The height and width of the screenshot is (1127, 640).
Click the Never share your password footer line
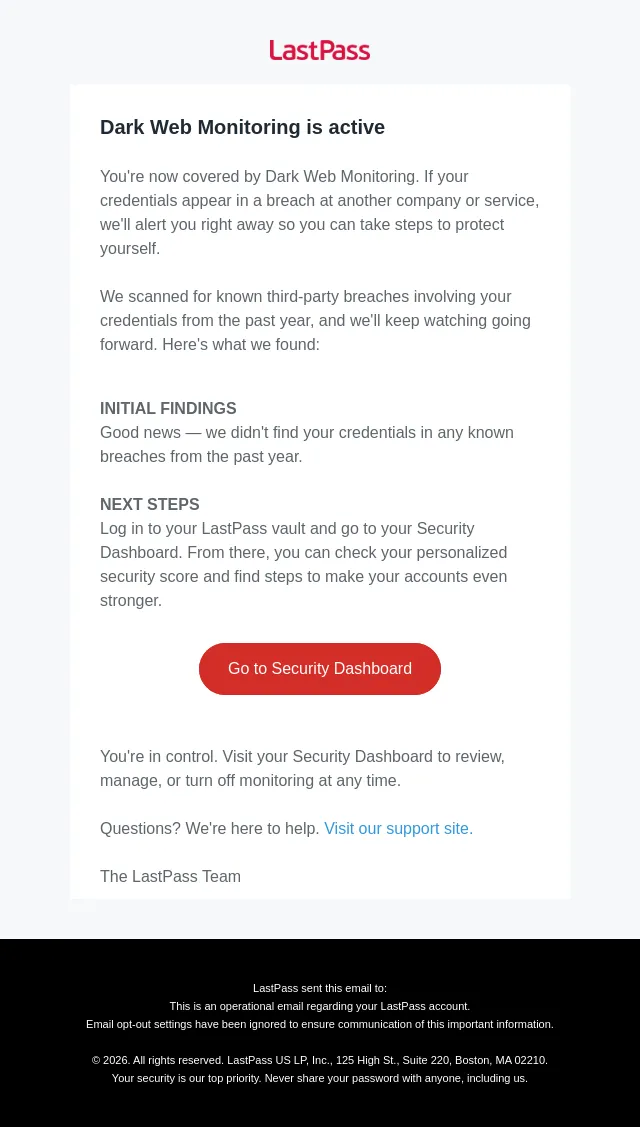pos(320,1078)
